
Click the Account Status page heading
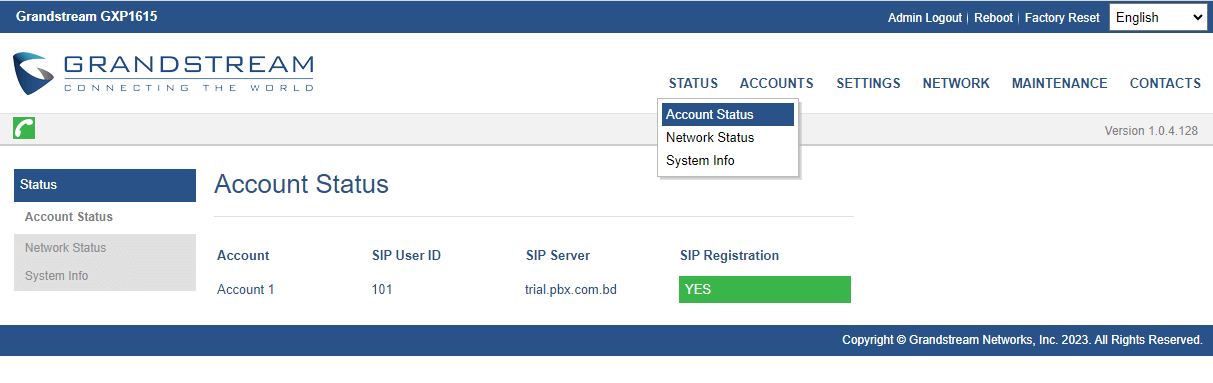point(301,185)
